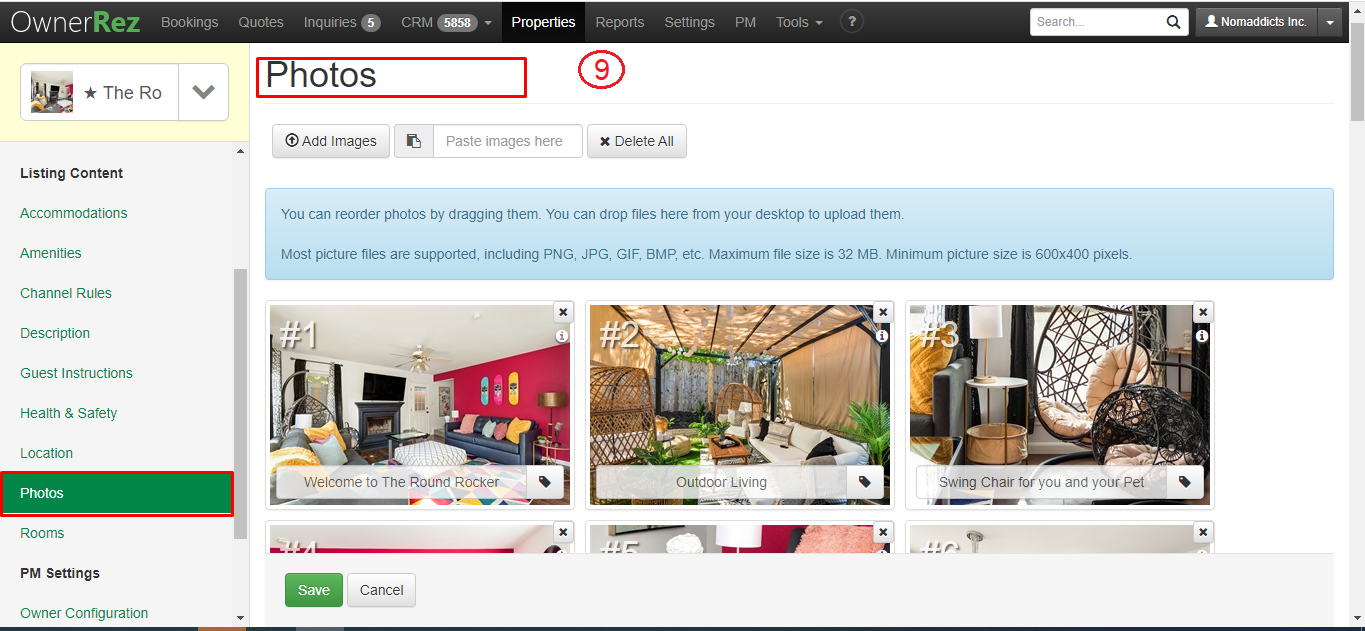The image size is (1365, 631).
Task: Open Rooms in sidebar
Action: coord(42,533)
